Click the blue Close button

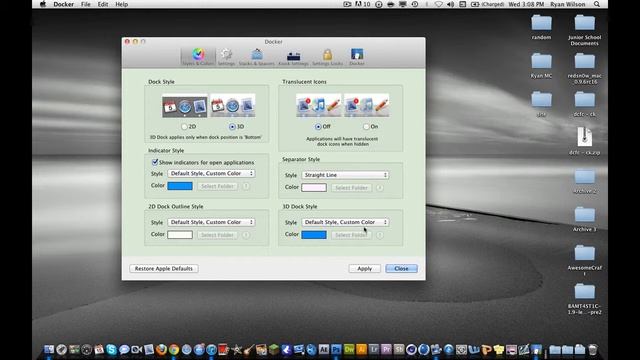click(401, 269)
